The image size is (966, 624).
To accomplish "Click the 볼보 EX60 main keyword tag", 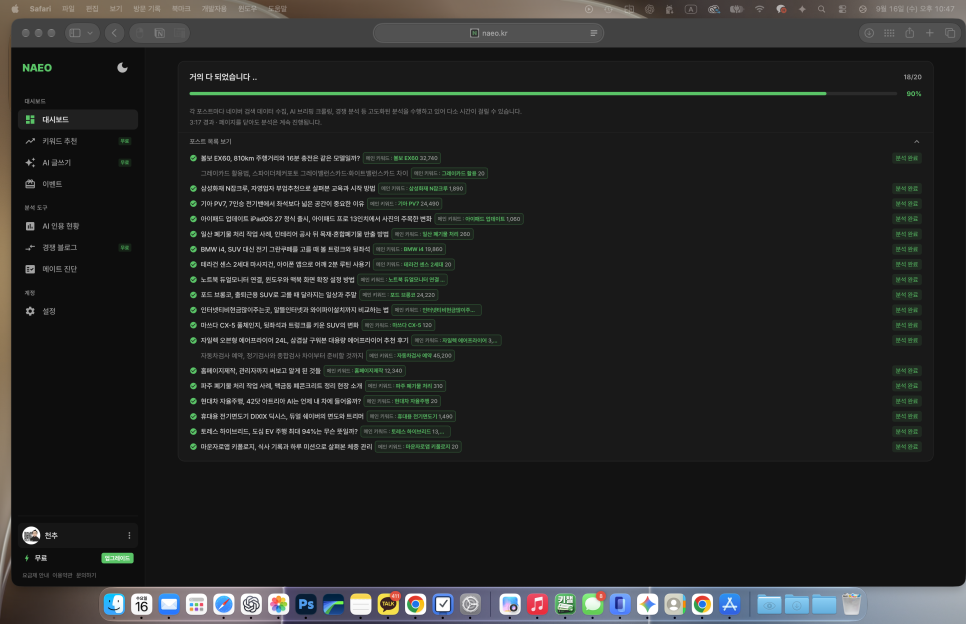I will [402, 158].
